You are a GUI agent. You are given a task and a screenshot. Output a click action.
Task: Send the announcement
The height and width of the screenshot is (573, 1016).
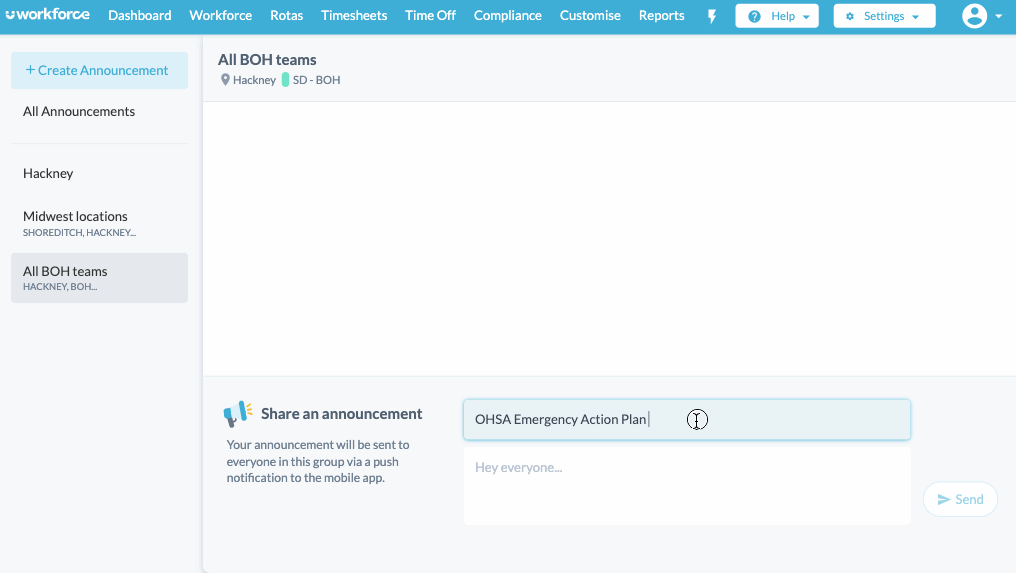[x=960, y=499]
